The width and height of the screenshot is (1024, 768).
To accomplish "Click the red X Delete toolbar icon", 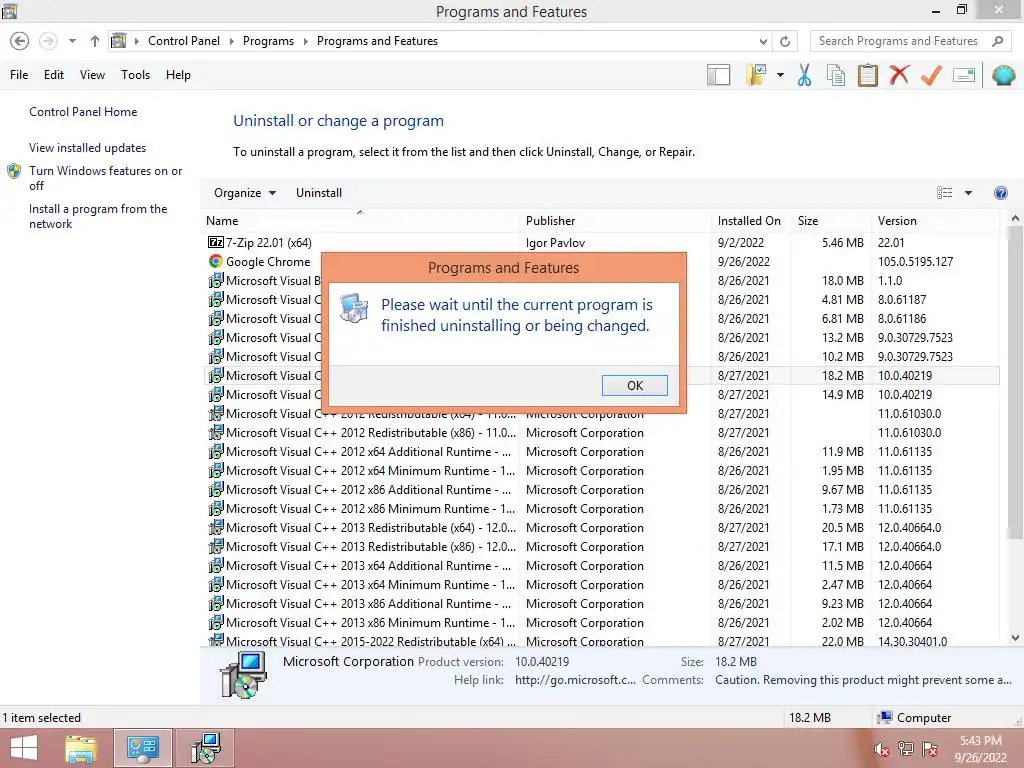I will point(899,75).
